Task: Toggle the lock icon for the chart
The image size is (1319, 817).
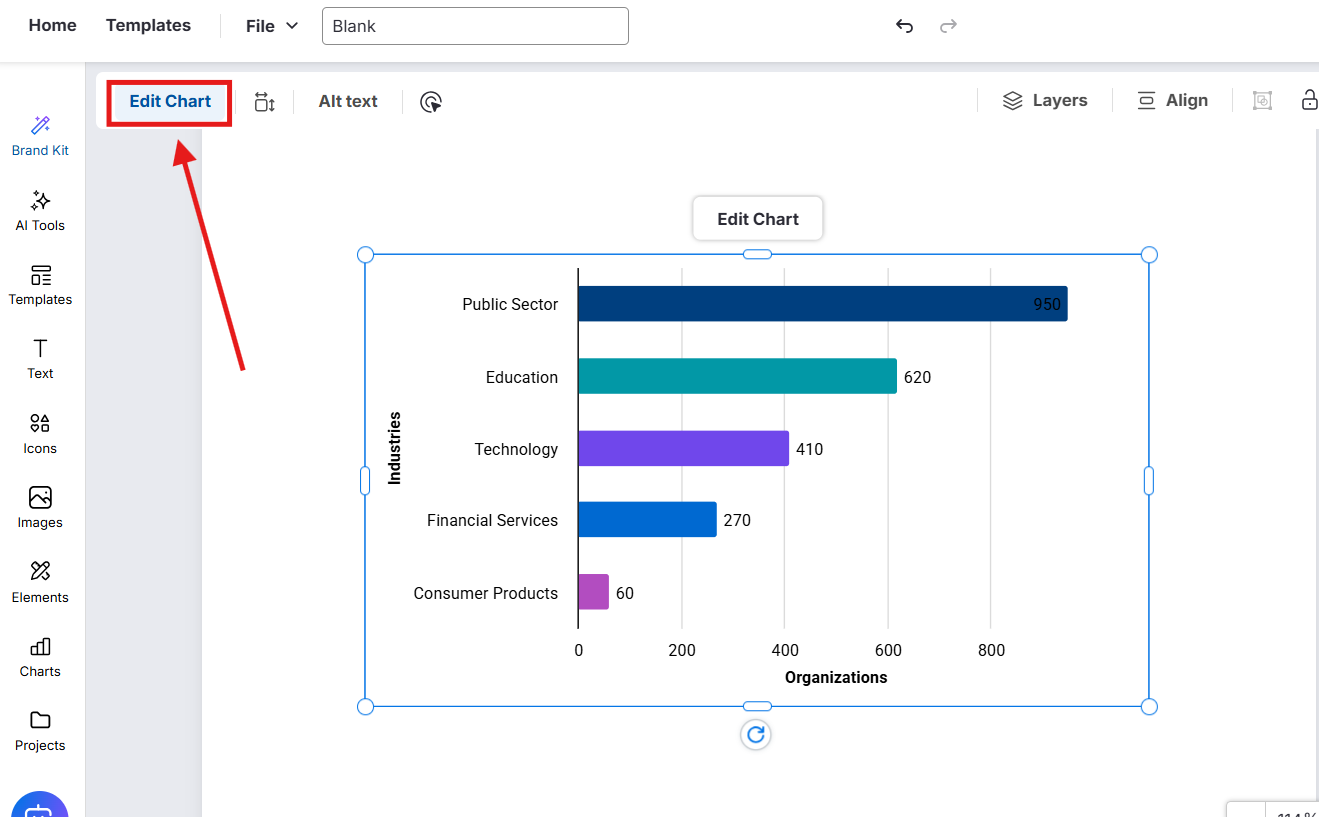Action: pos(1308,100)
